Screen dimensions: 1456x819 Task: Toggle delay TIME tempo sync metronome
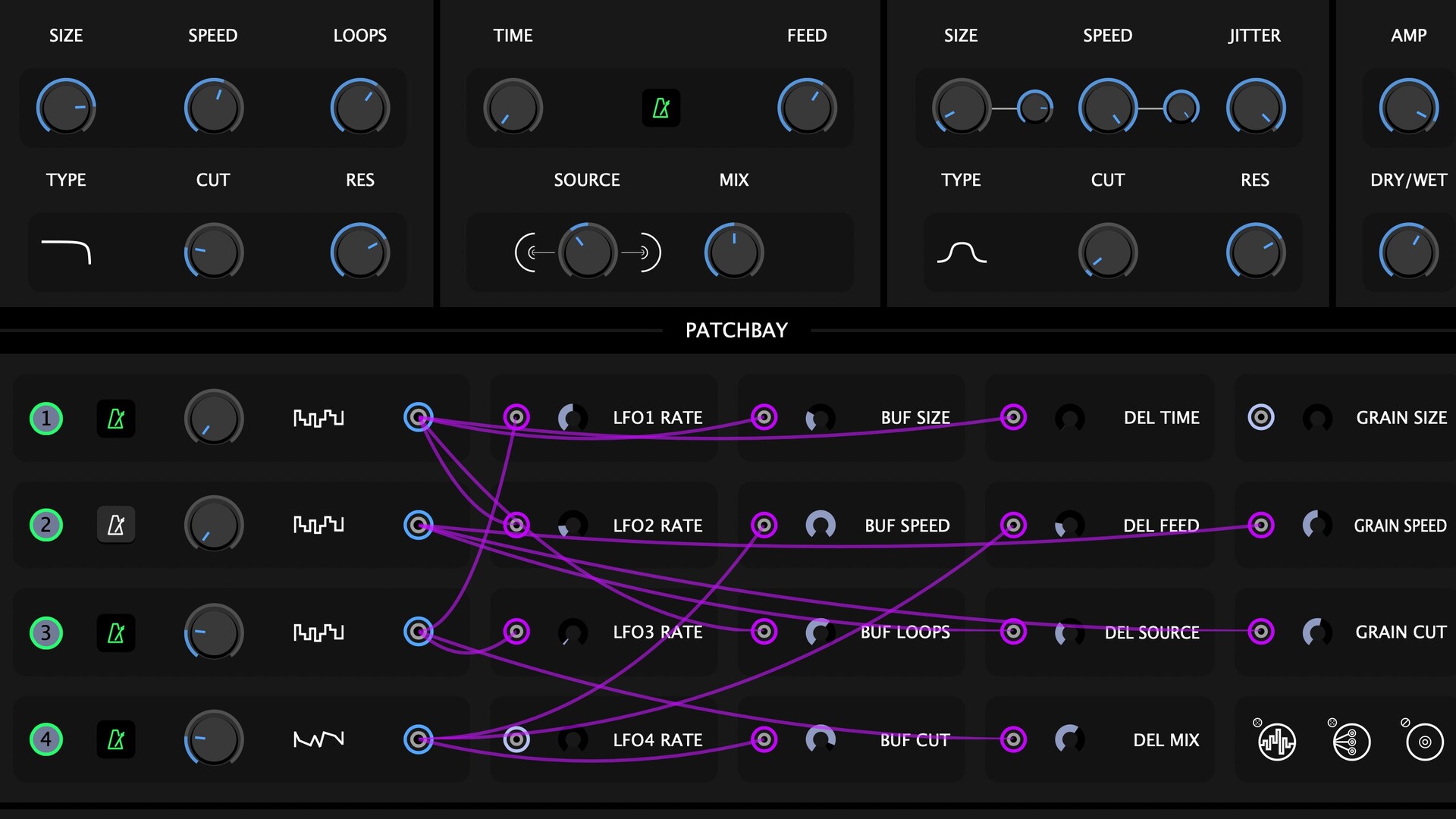tap(661, 108)
